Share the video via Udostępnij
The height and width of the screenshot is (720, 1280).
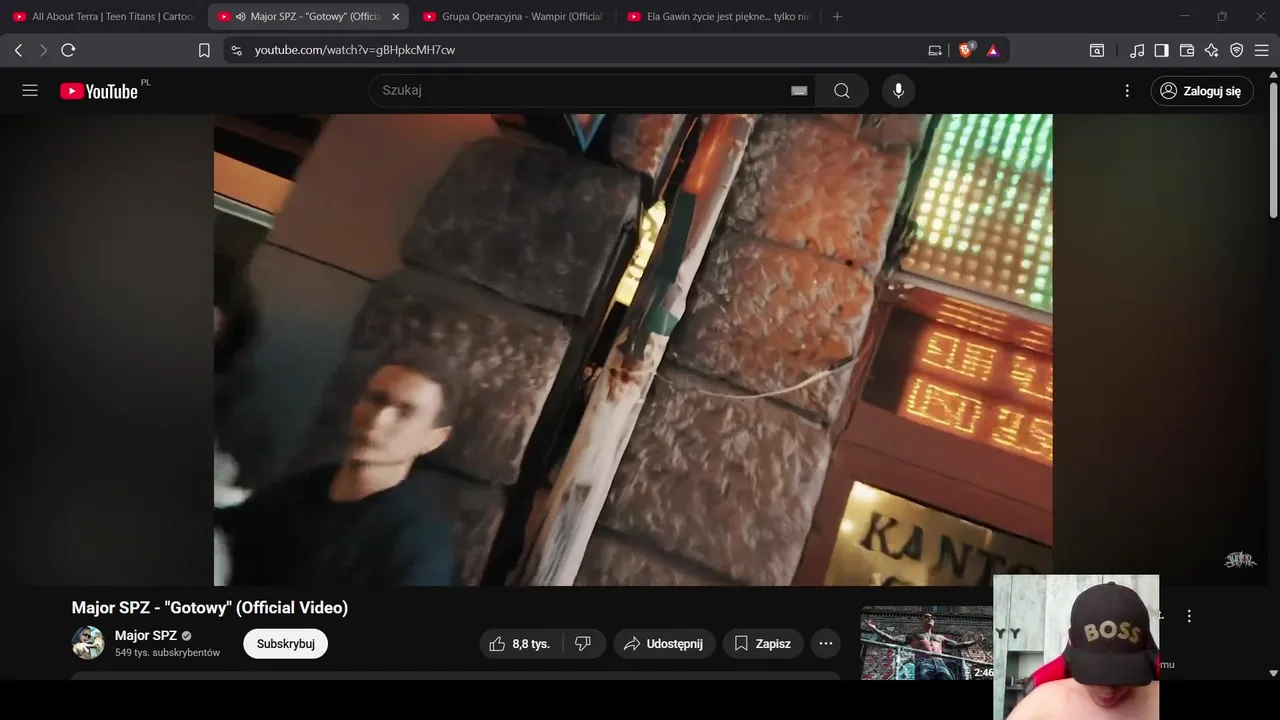pos(664,644)
